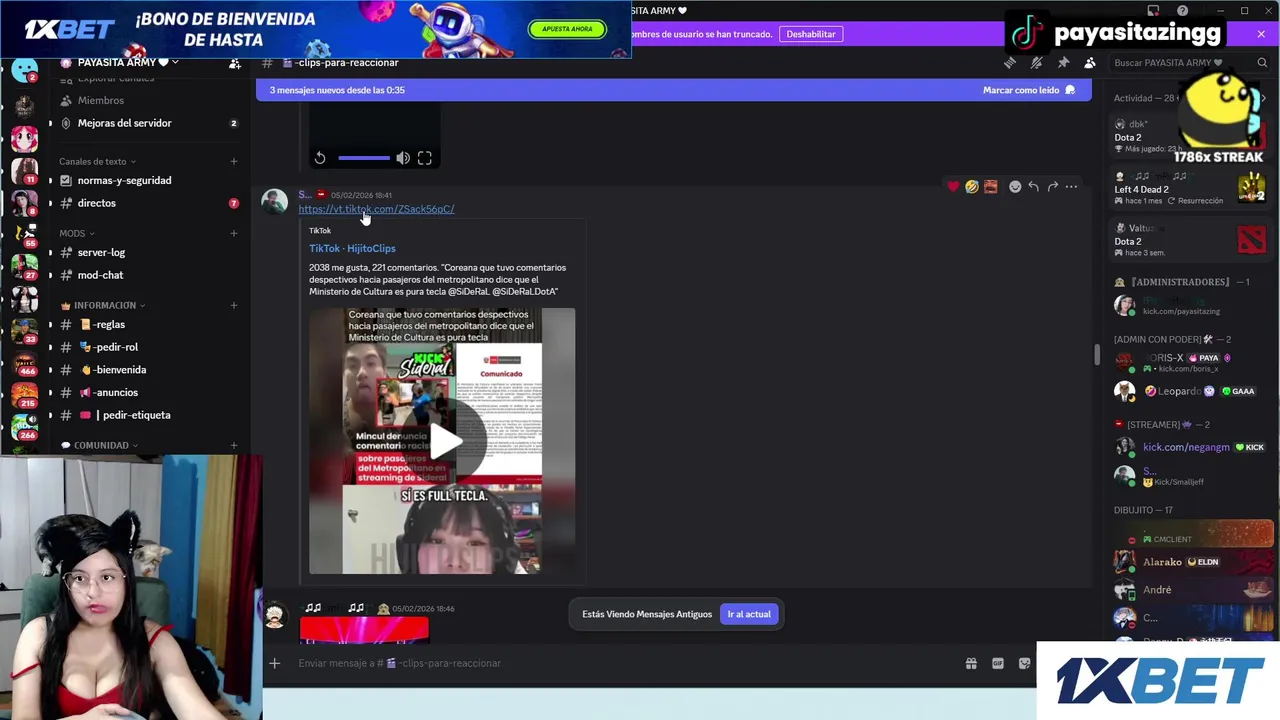Viewport: 1280px width, 720px height.
Task: Open the add reaction smiley picker
Action: [x=1015, y=186]
